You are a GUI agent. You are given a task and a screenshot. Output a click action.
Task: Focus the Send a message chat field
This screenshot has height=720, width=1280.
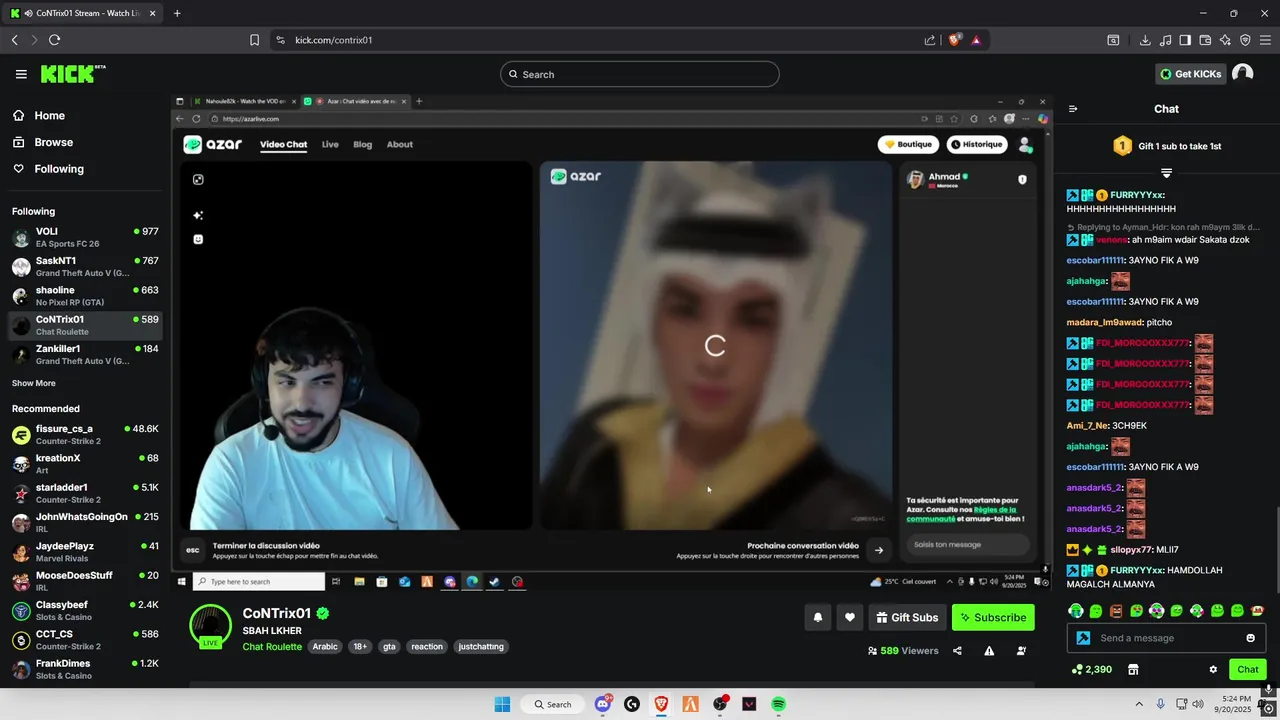[1165, 638]
